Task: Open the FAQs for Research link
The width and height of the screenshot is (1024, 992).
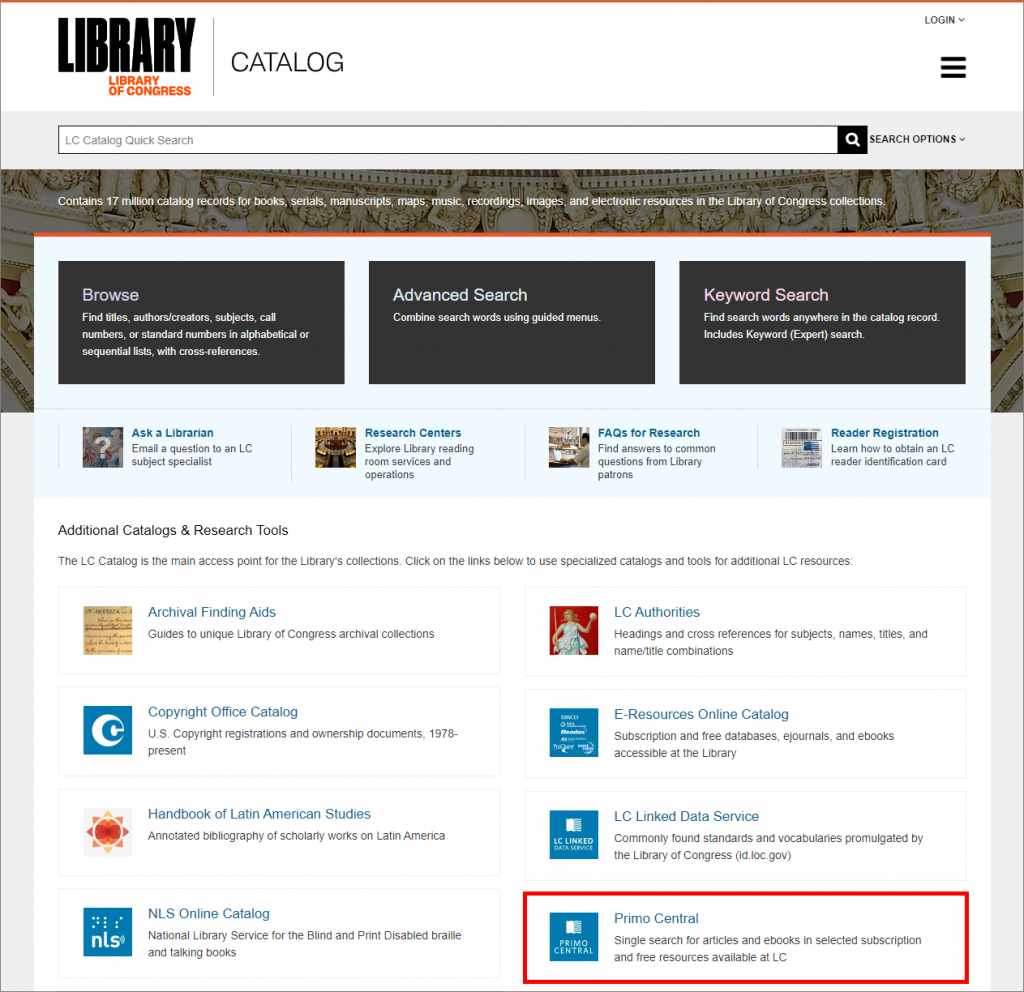Action: tap(648, 433)
